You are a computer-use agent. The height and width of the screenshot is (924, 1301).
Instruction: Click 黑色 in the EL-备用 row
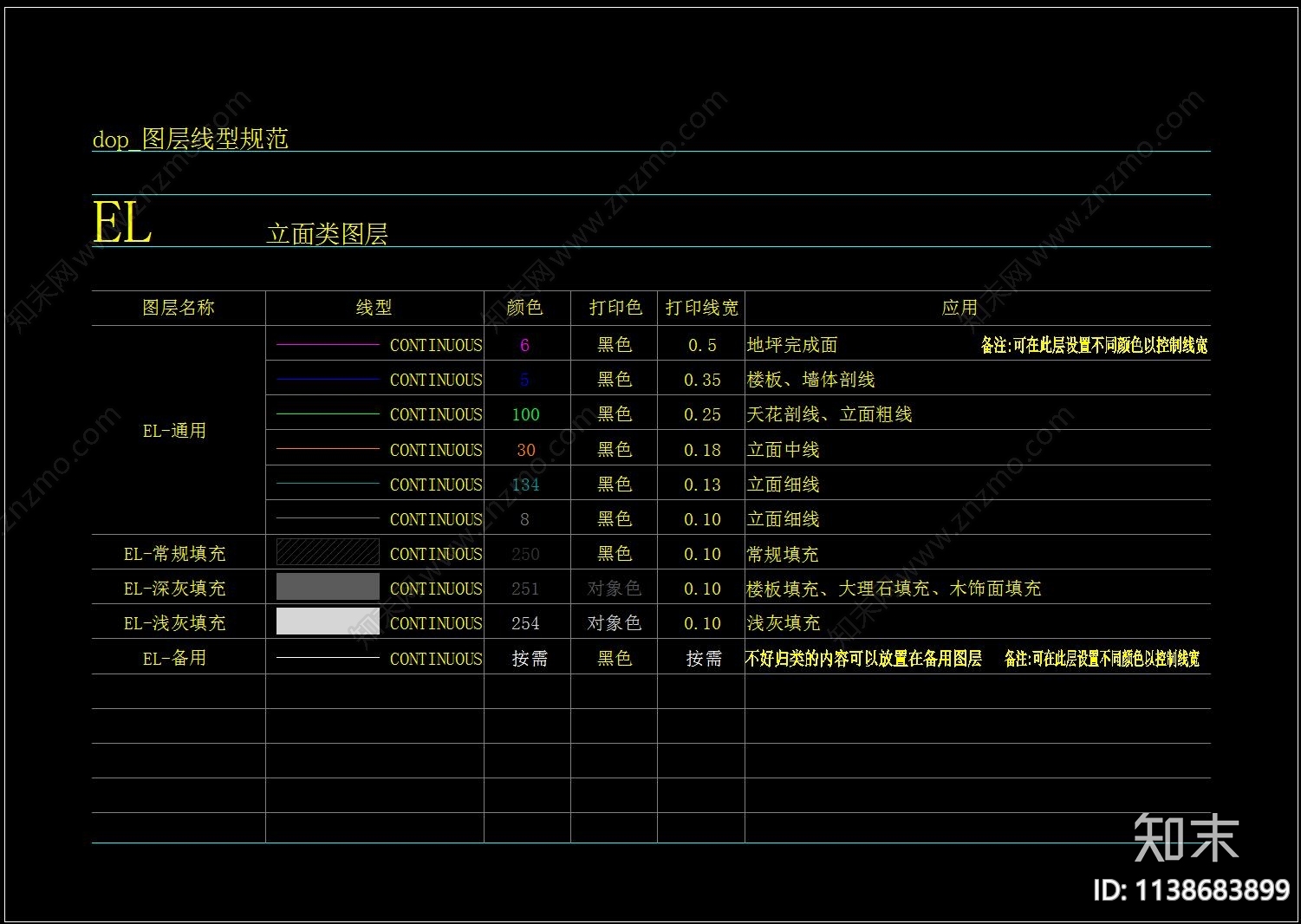tap(615, 659)
